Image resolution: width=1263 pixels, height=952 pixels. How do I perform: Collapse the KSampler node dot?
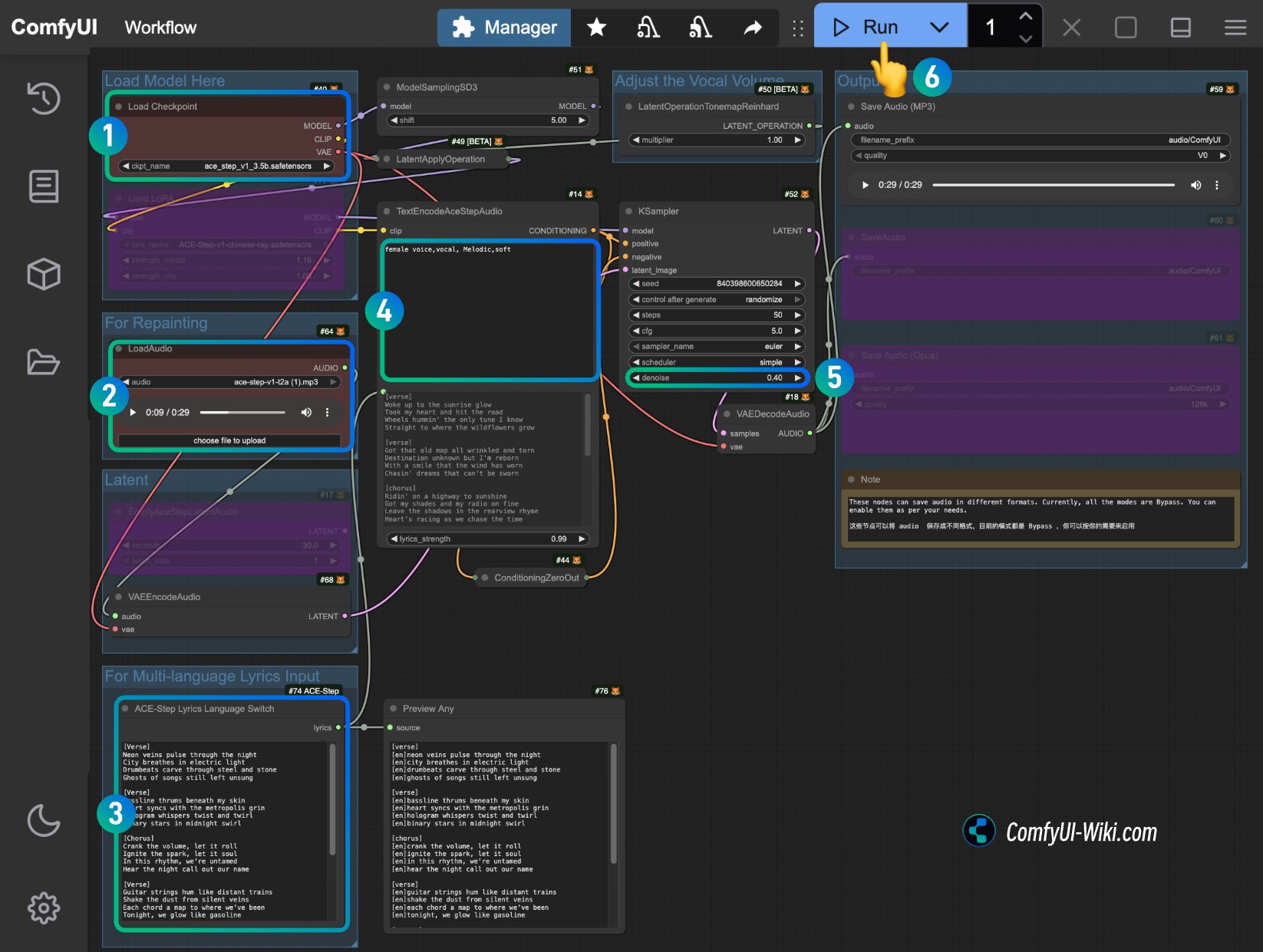[x=628, y=211]
